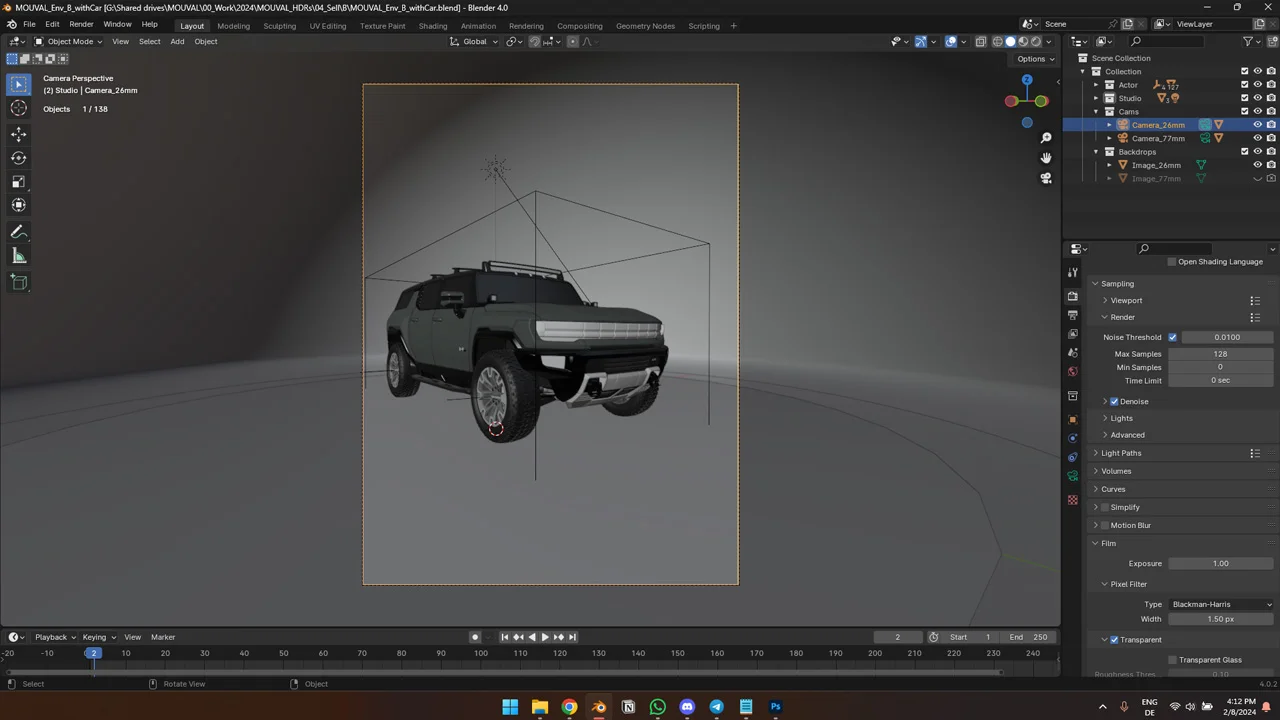1280x720 pixels.
Task: Open the red checkered Texture Properties tab
Action: point(1072,499)
